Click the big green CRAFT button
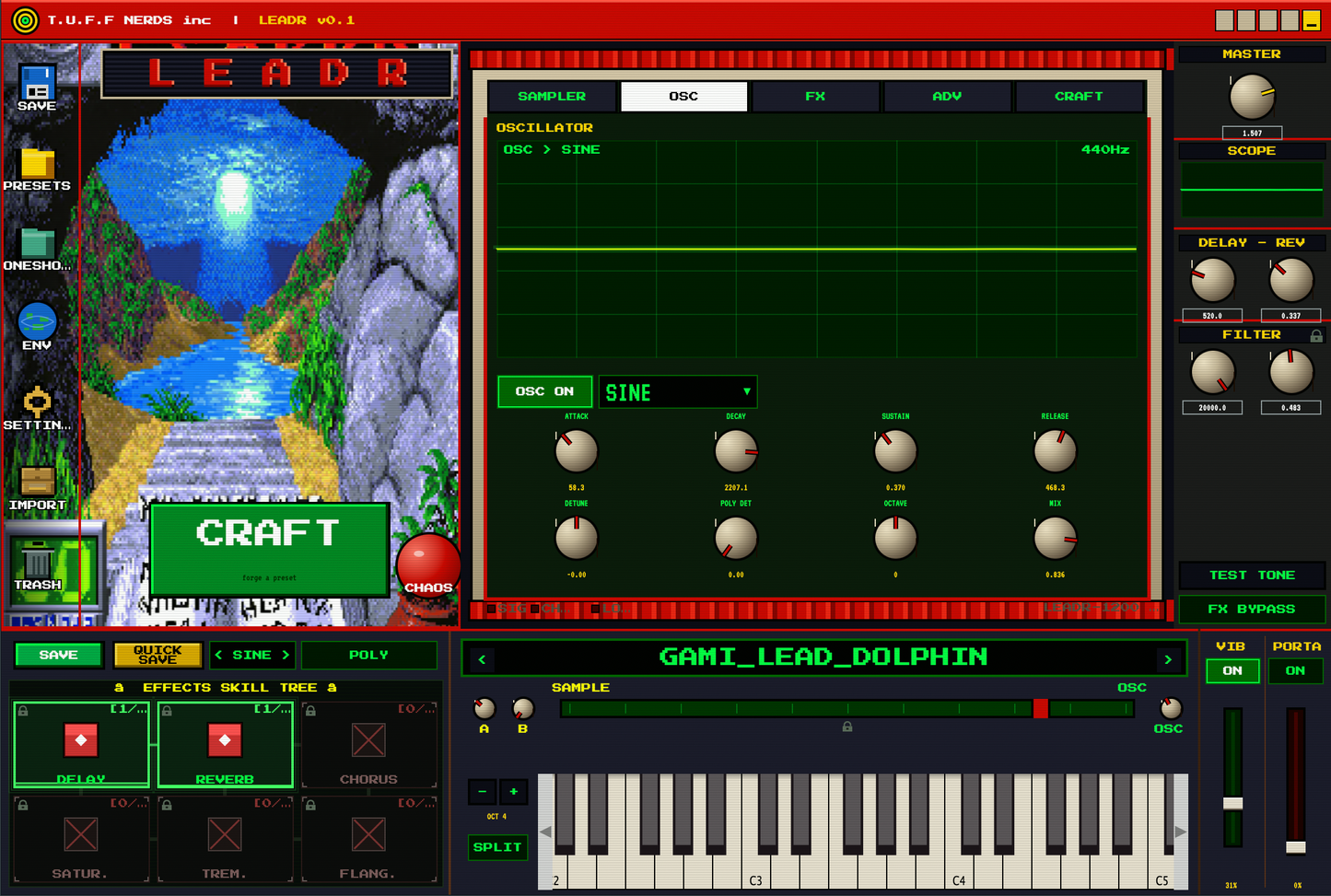Viewport: 1331px width, 896px height. [x=270, y=550]
